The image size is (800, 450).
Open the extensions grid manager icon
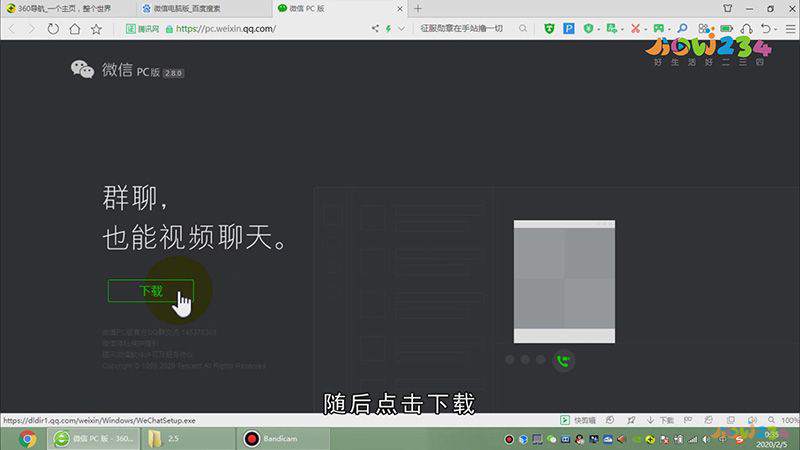[704, 29]
